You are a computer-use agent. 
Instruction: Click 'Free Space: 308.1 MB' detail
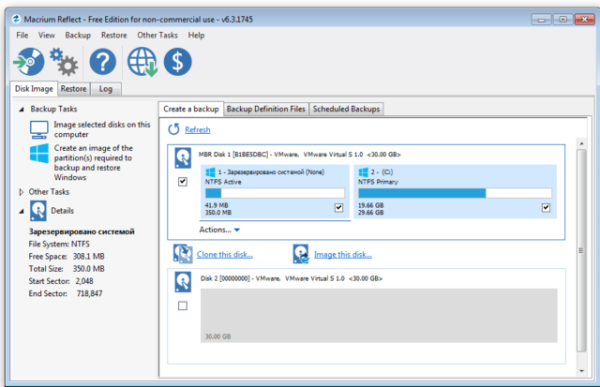coord(67,256)
